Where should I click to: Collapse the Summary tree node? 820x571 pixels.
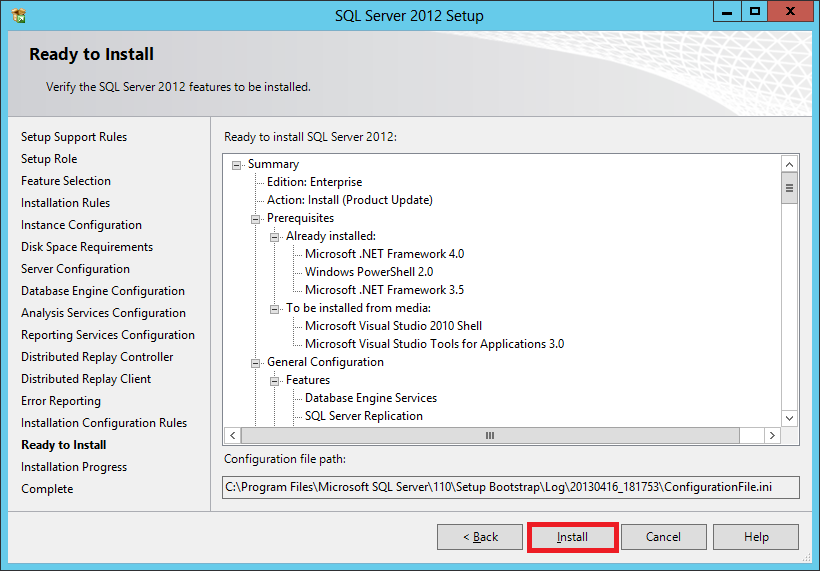tap(237, 165)
